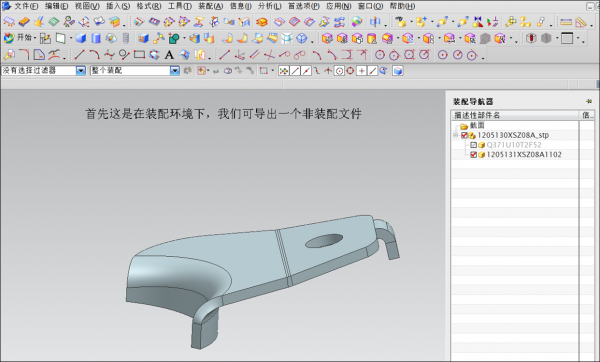Click the Add Component assembly icon
This screenshot has width=600, height=362.
tap(421, 21)
